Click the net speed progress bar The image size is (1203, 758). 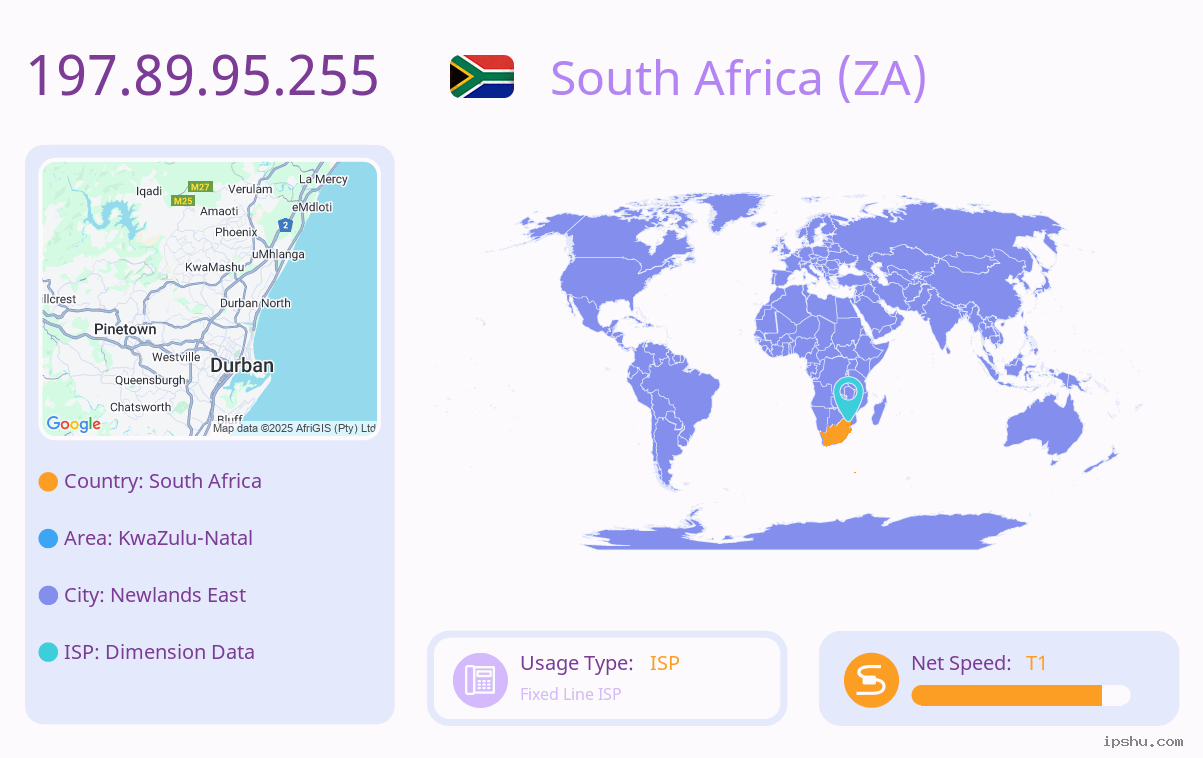[x=1021, y=696]
